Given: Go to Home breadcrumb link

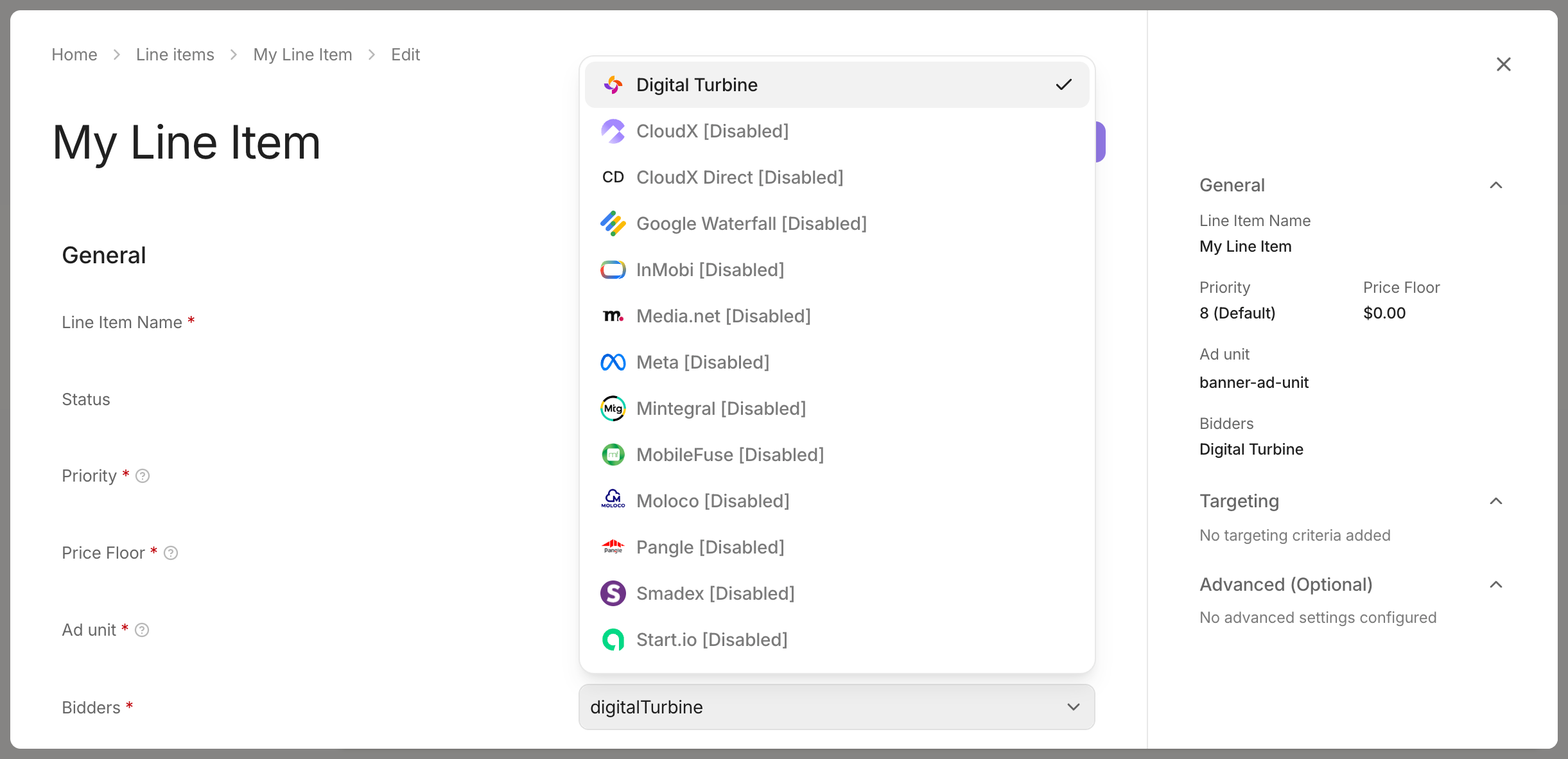Looking at the screenshot, I should (74, 55).
